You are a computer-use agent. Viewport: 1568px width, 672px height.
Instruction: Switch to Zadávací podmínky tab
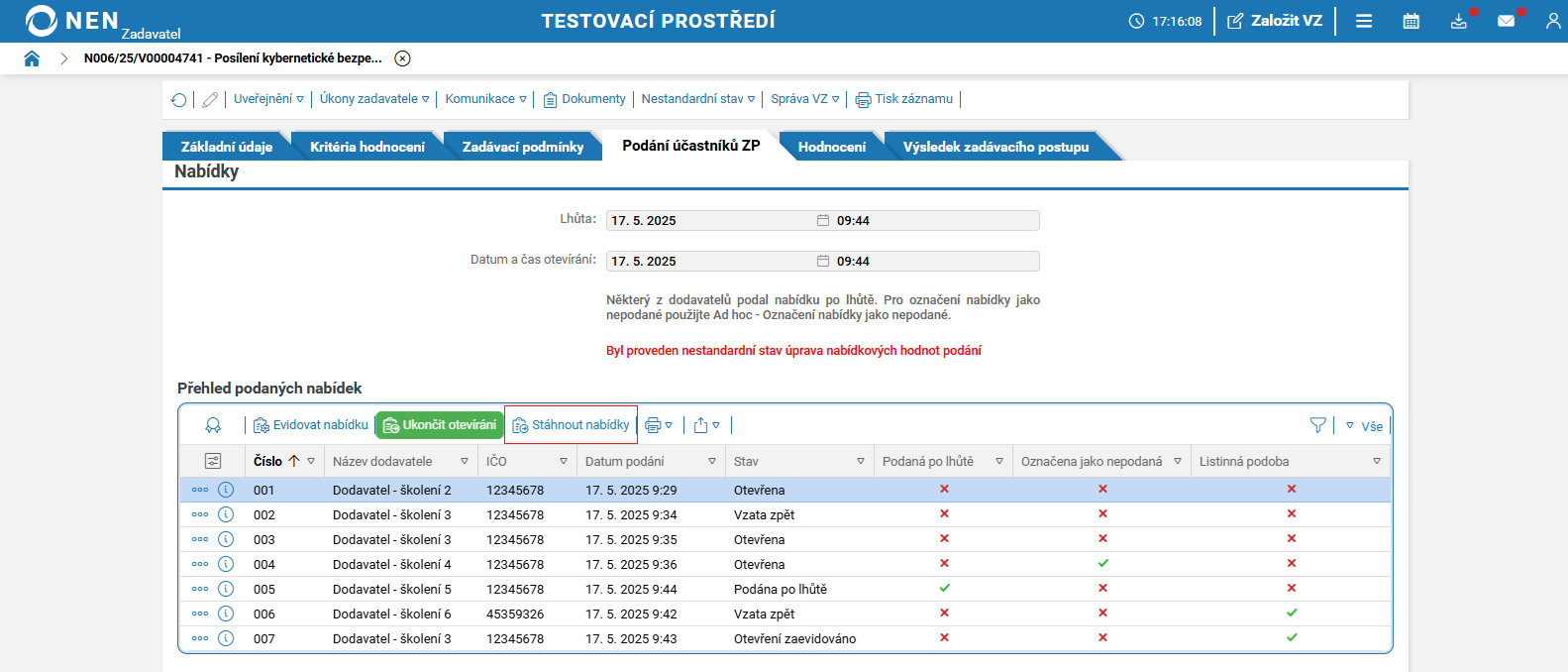tap(523, 147)
